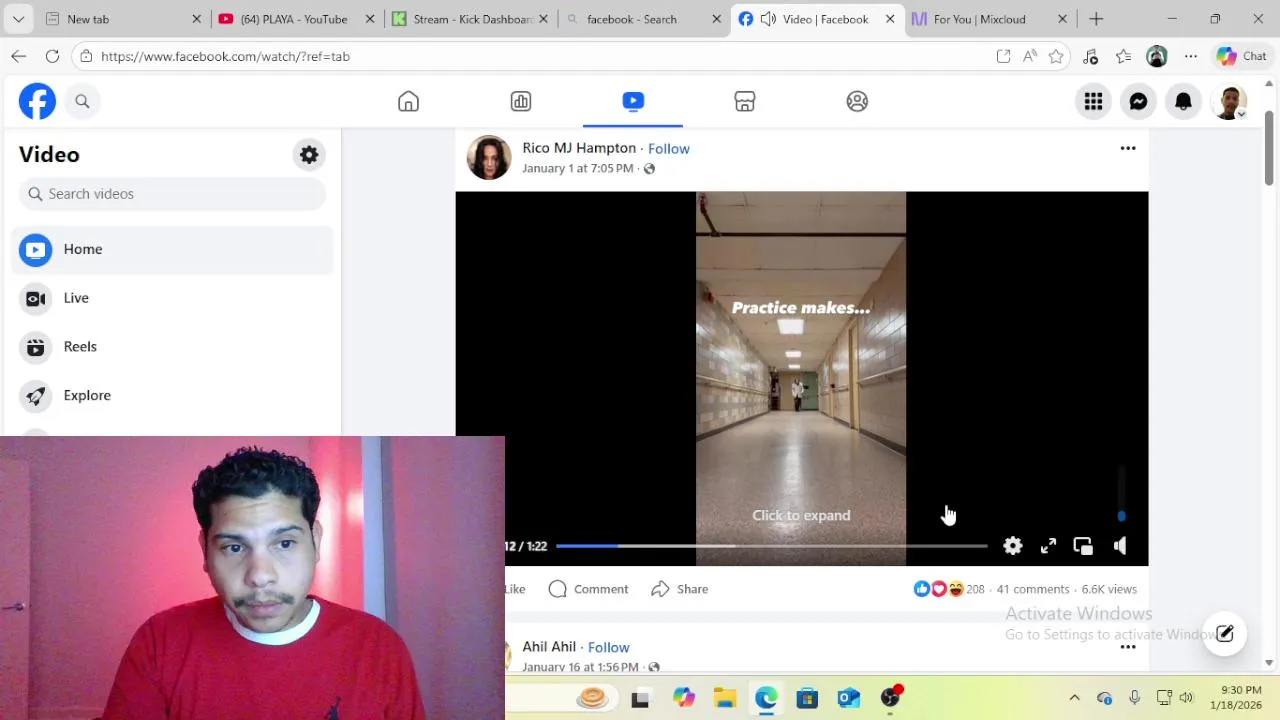Open the Facebook menu grid icon

tap(1093, 101)
